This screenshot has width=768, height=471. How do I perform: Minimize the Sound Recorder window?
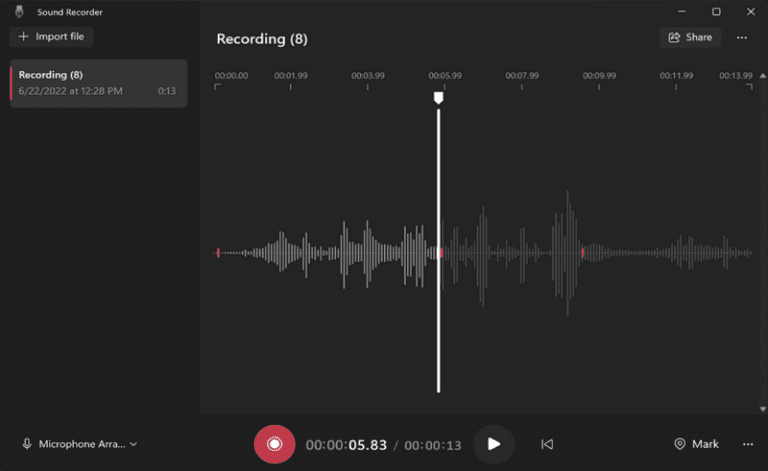point(681,12)
